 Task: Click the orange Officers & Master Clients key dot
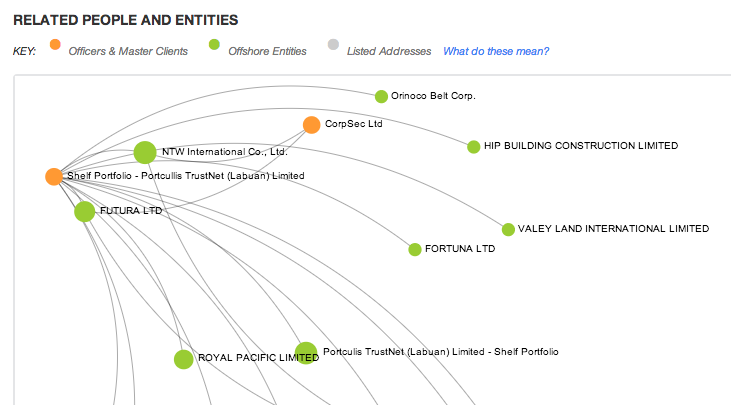[55, 45]
